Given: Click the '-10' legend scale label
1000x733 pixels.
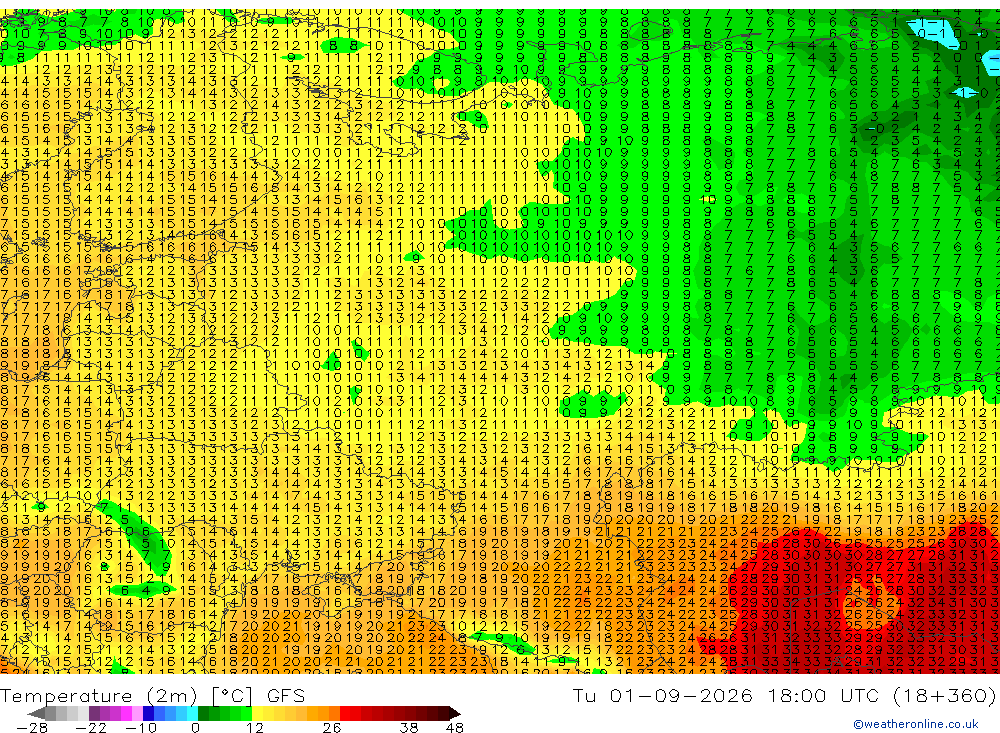Looking at the screenshot, I should click(141, 727).
